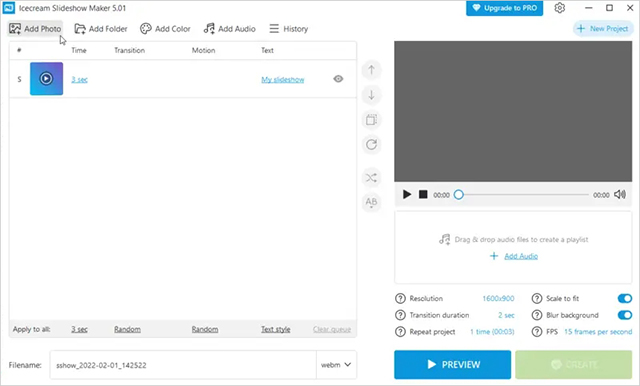
Task: Disable the Blur background switch
Action: click(x=624, y=315)
